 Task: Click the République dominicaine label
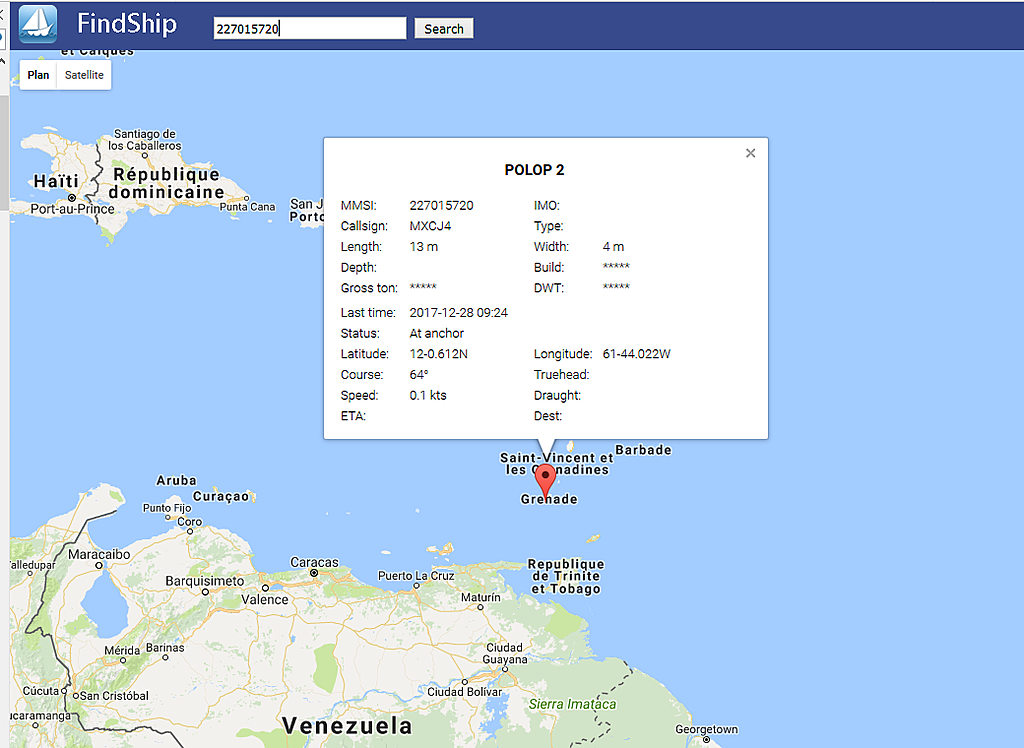(167, 183)
